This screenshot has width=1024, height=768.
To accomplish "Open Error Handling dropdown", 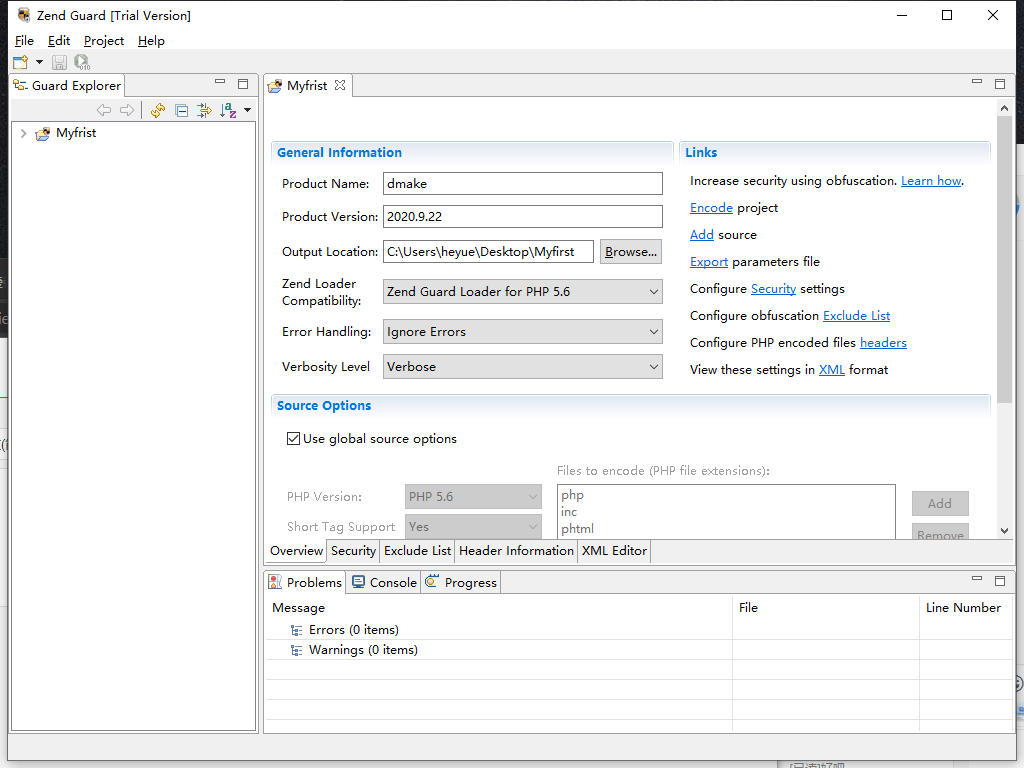I will (522, 332).
